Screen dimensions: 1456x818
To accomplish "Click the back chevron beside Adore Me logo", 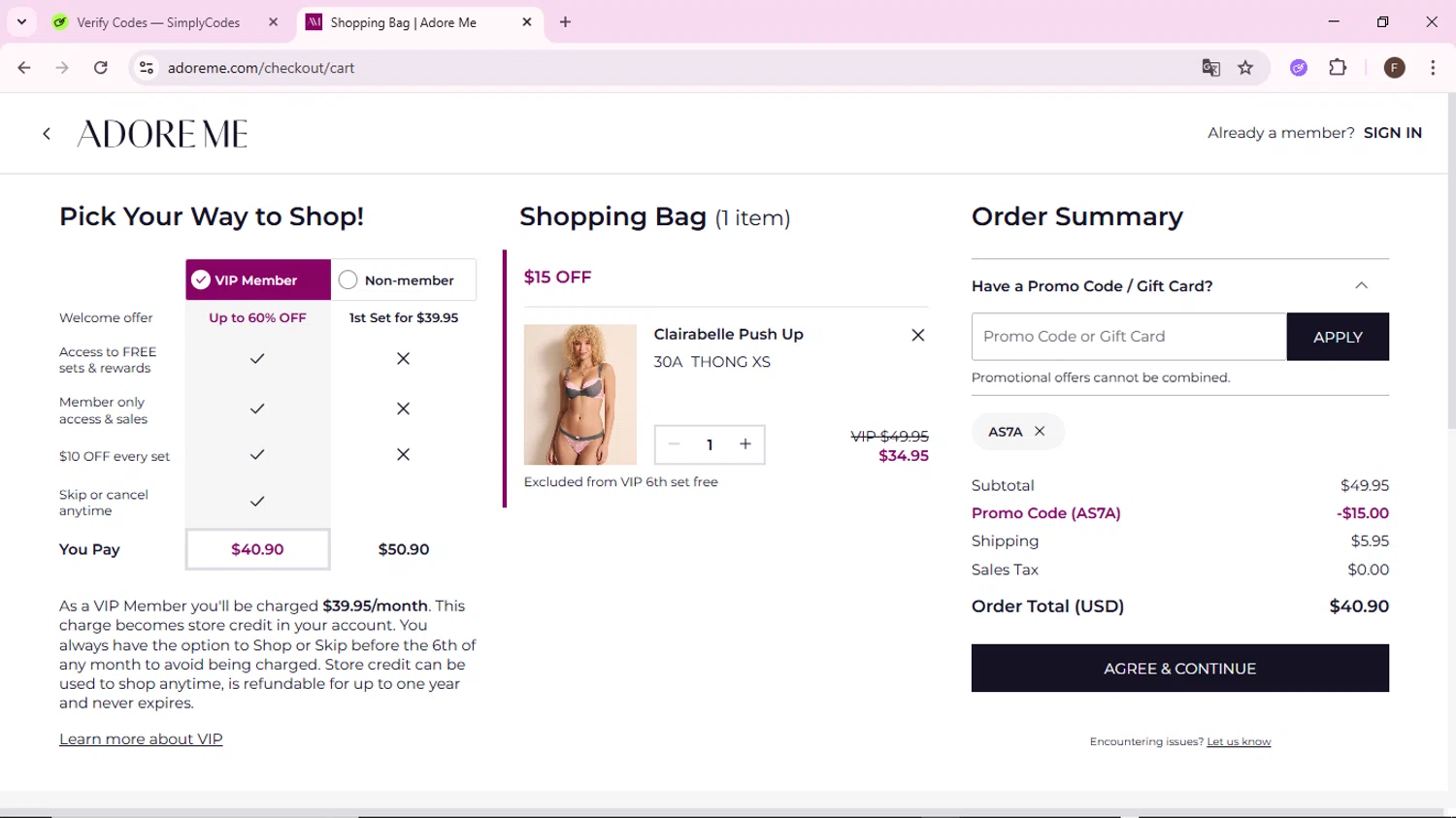I will pyautogui.click(x=46, y=134).
